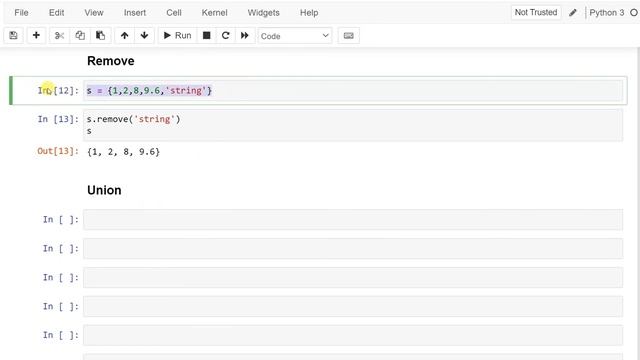Click the Union heading
The height and width of the screenshot is (360, 640).
[x=104, y=190]
